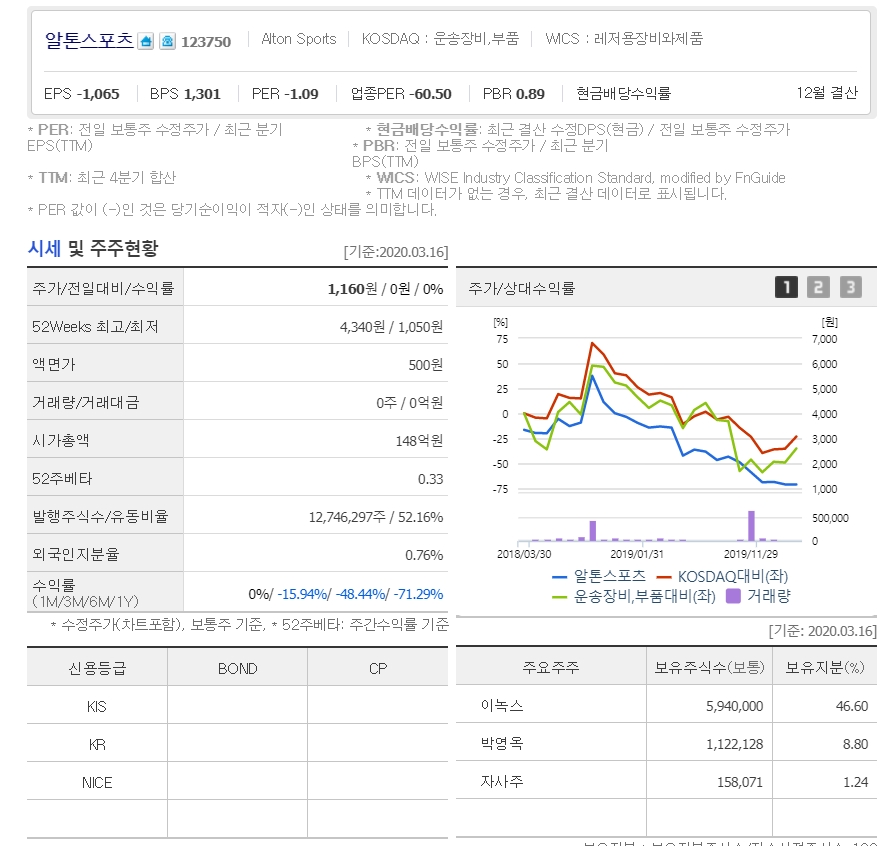Click the 주요주주 column header
The height and width of the screenshot is (846, 890).
(x=551, y=667)
